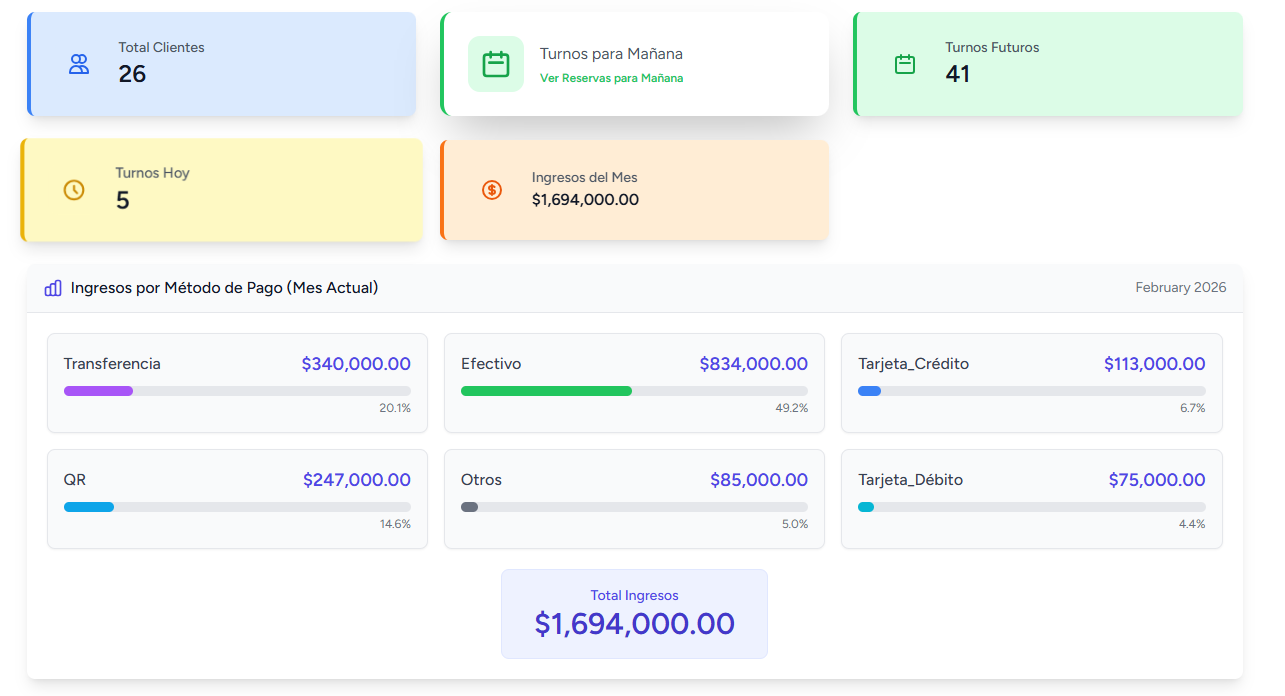Select the Tarjeta_Débito payment amount
This screenshot has height=696, width=1285.
pyautogui.click(x=1156, y=480)
